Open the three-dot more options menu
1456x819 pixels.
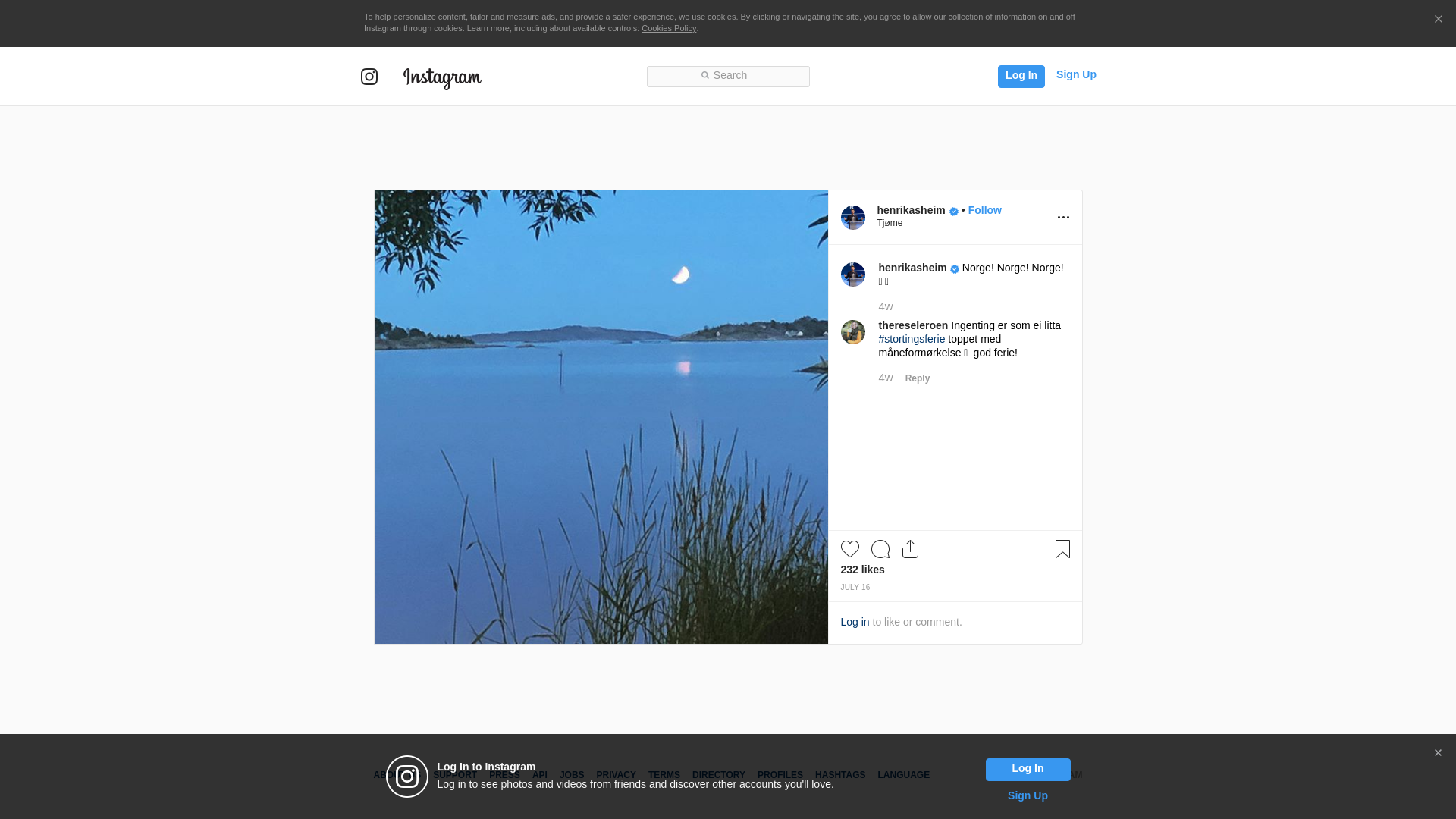1063,218
